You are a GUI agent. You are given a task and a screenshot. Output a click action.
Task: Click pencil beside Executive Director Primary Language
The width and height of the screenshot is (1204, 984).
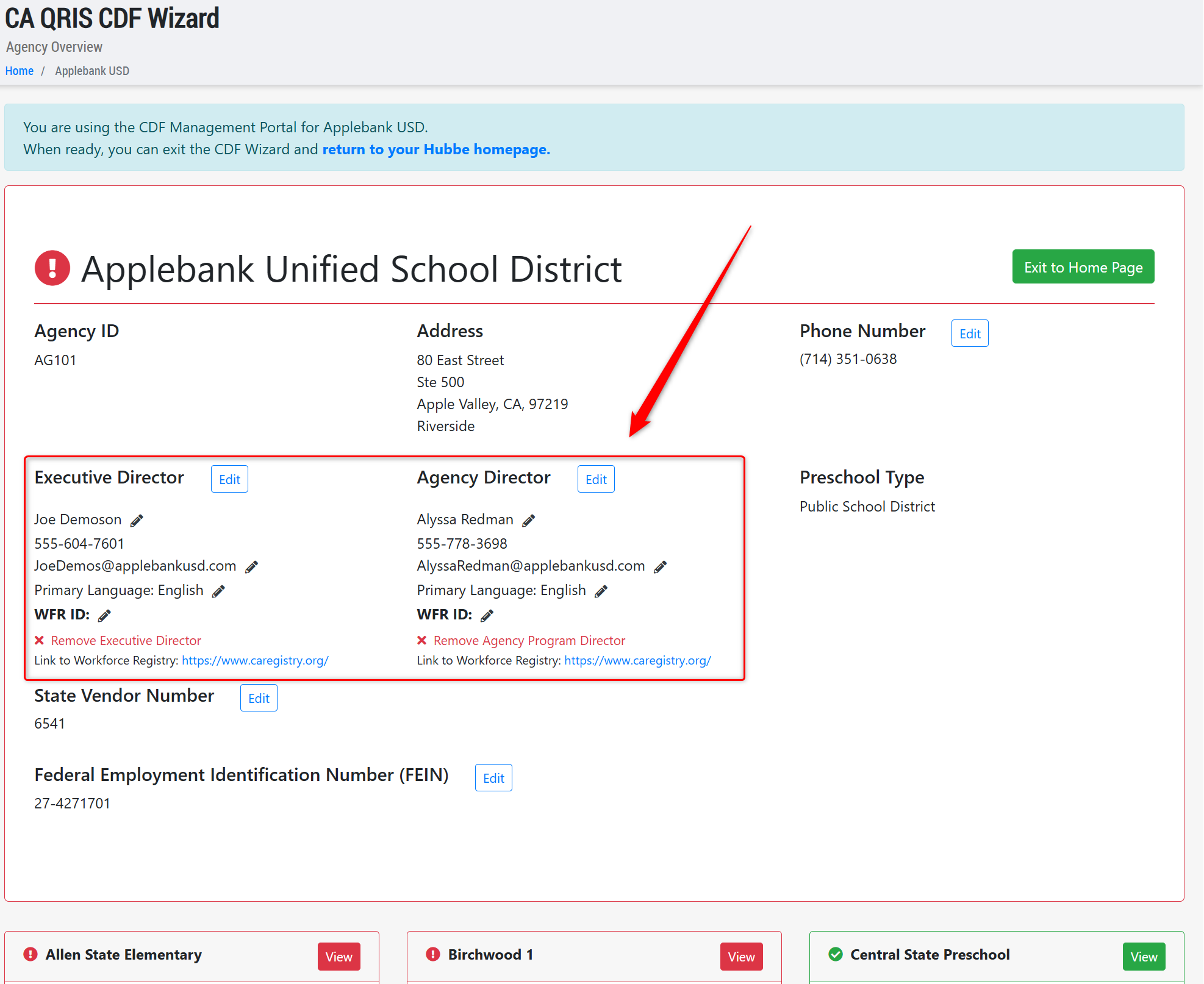(218, 591)
